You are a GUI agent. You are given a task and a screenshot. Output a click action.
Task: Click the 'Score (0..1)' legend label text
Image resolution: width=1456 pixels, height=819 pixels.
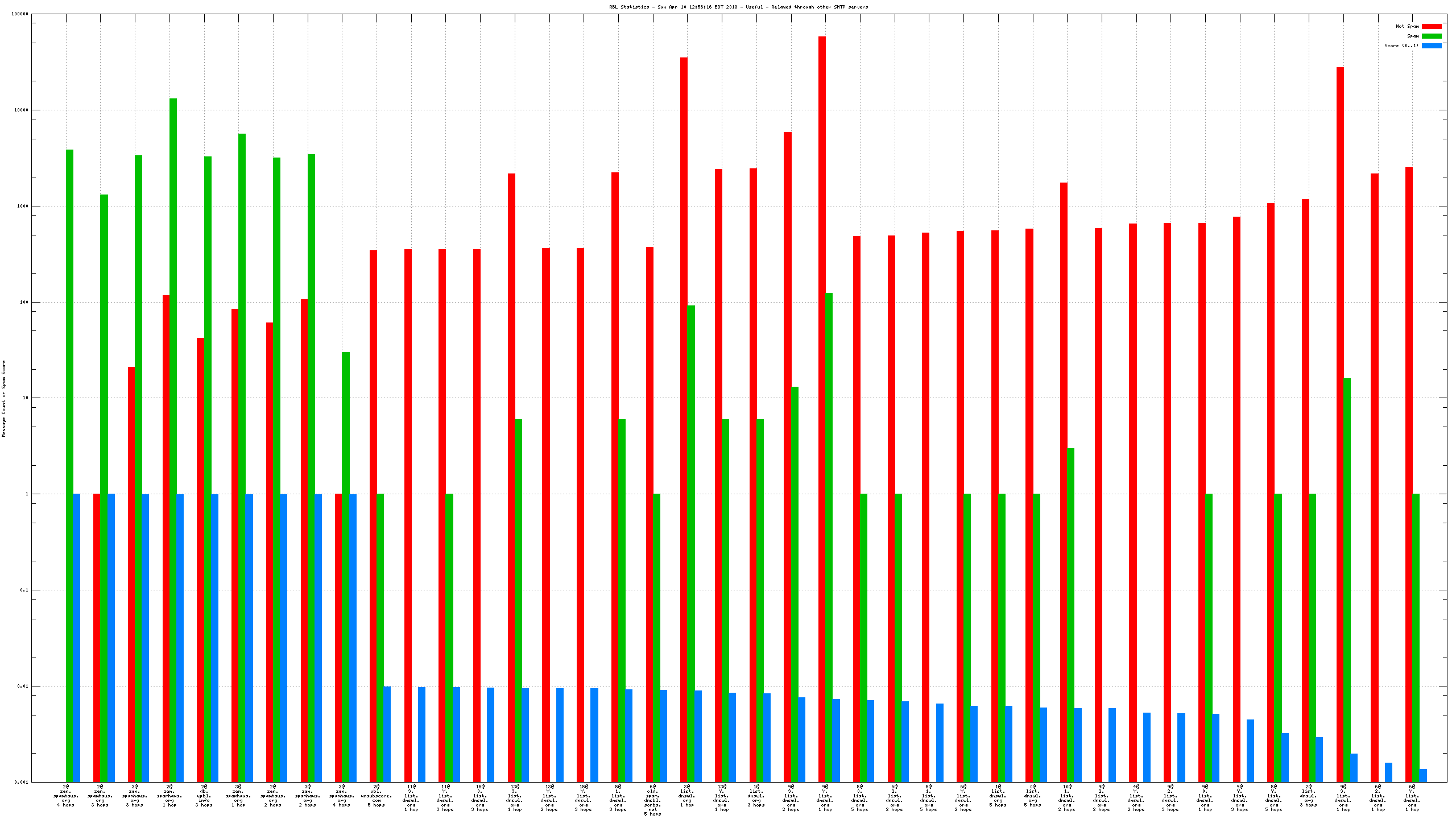1401,45
